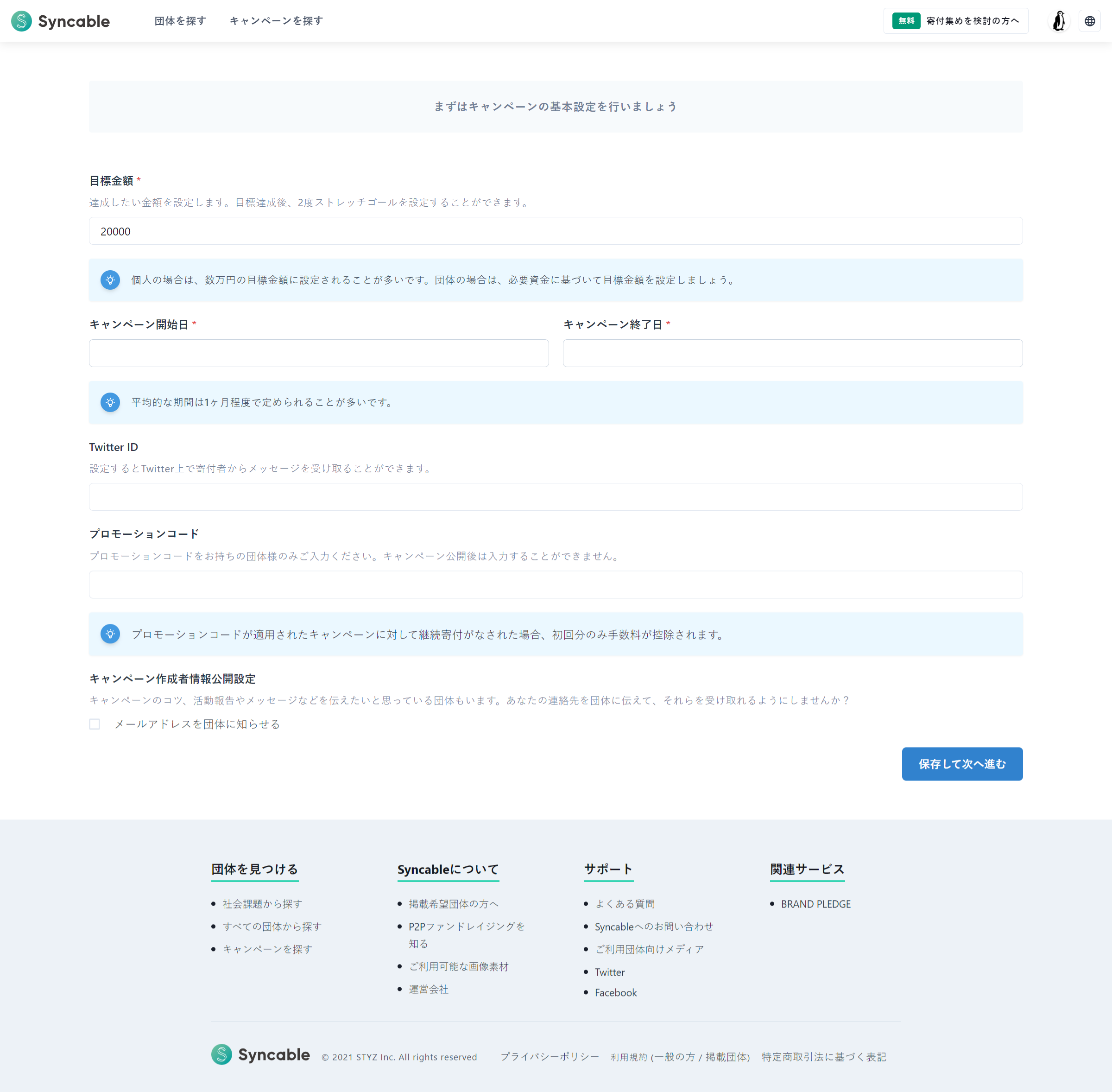Open Syncableへのお問い合わせ link

pos(654,926)
